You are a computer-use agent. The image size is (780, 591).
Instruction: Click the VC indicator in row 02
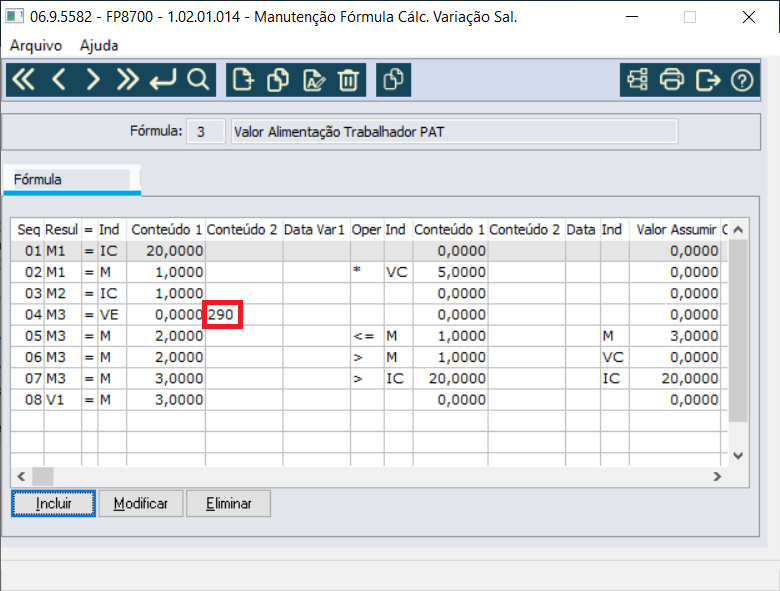[x=398, y=272]
